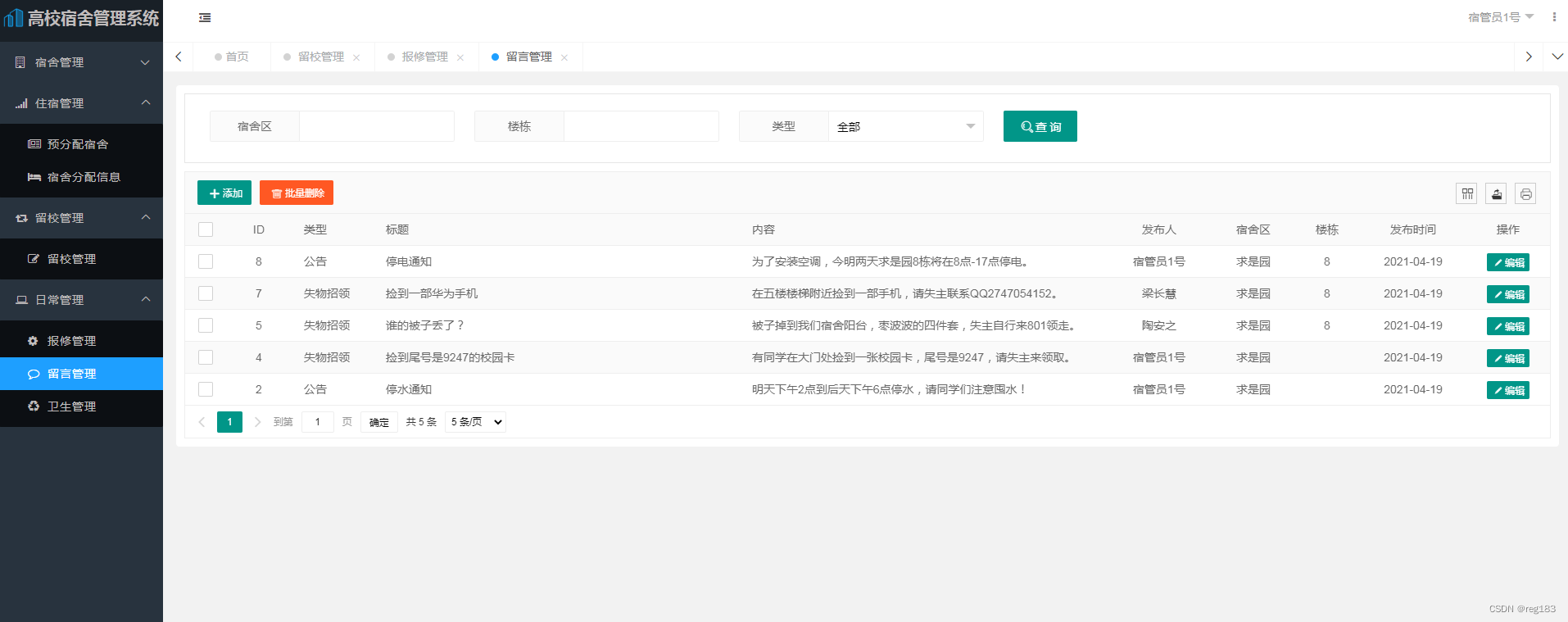Click 编辑 for the 停水通知 row
The width and height of the screenshot is (1568, 622).
(1507, 390)
